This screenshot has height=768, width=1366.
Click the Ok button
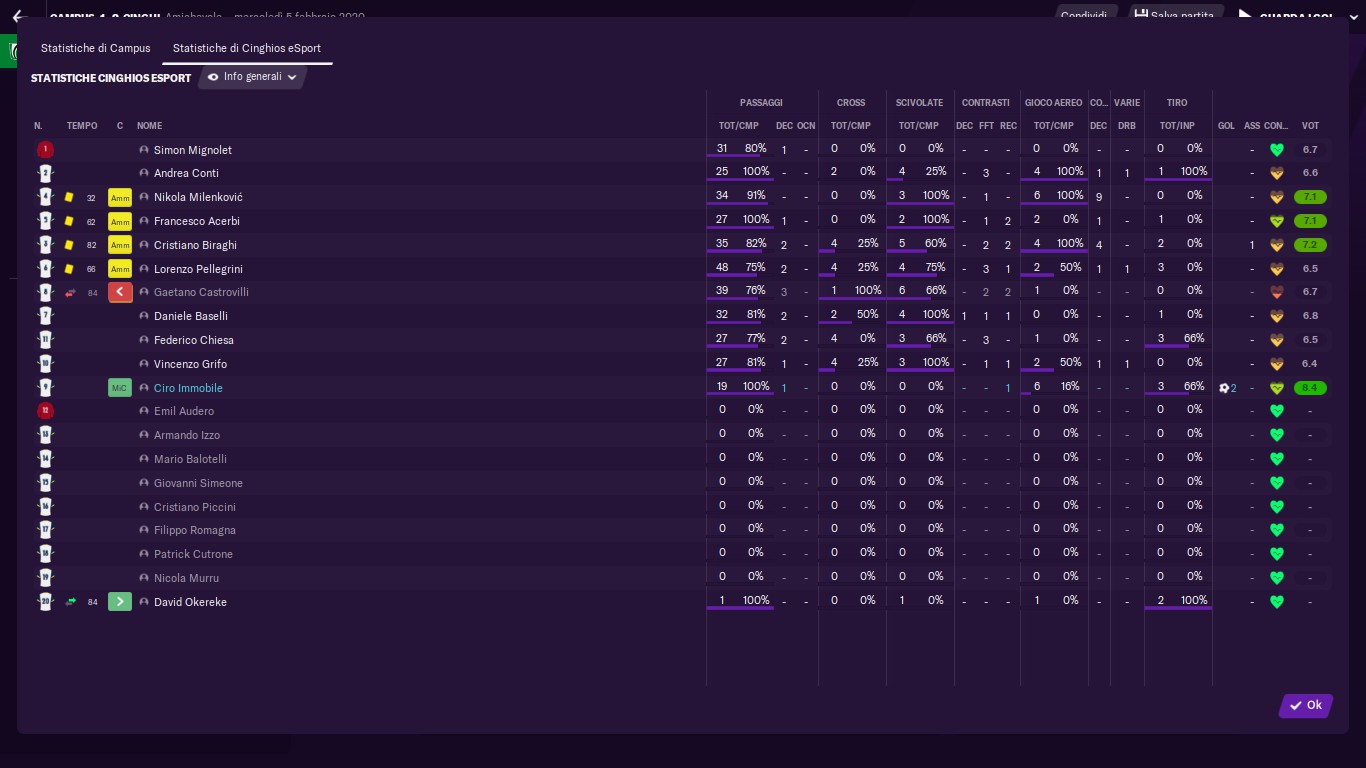[1306, 705]
